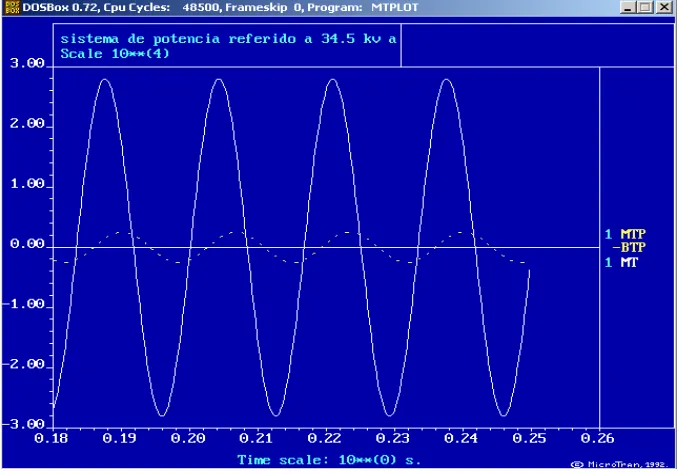Click the 0.21 time axis label
This screenshot has height=474, width=682.
pos(256,438)
